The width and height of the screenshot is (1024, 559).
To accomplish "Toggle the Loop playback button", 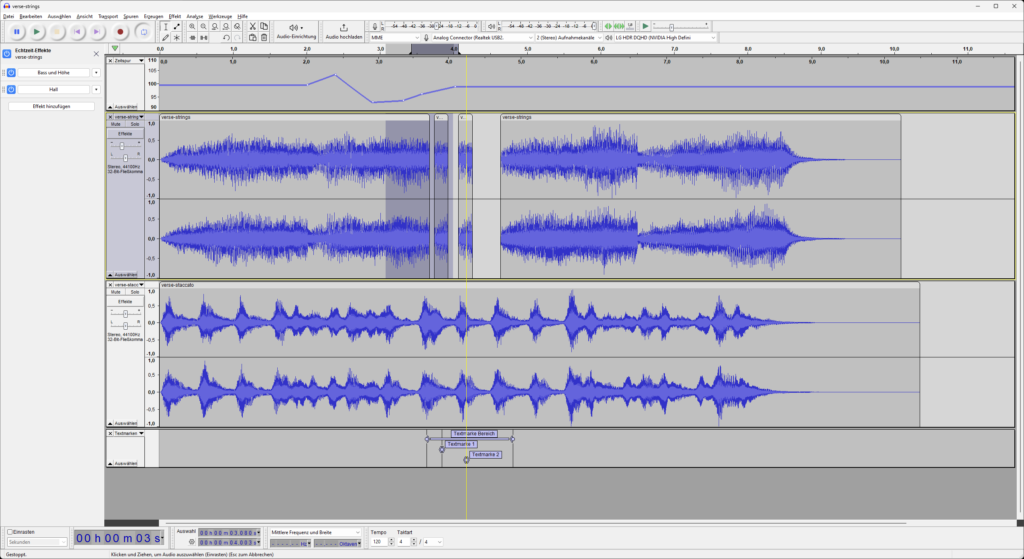I will click(x=143, y=31).
